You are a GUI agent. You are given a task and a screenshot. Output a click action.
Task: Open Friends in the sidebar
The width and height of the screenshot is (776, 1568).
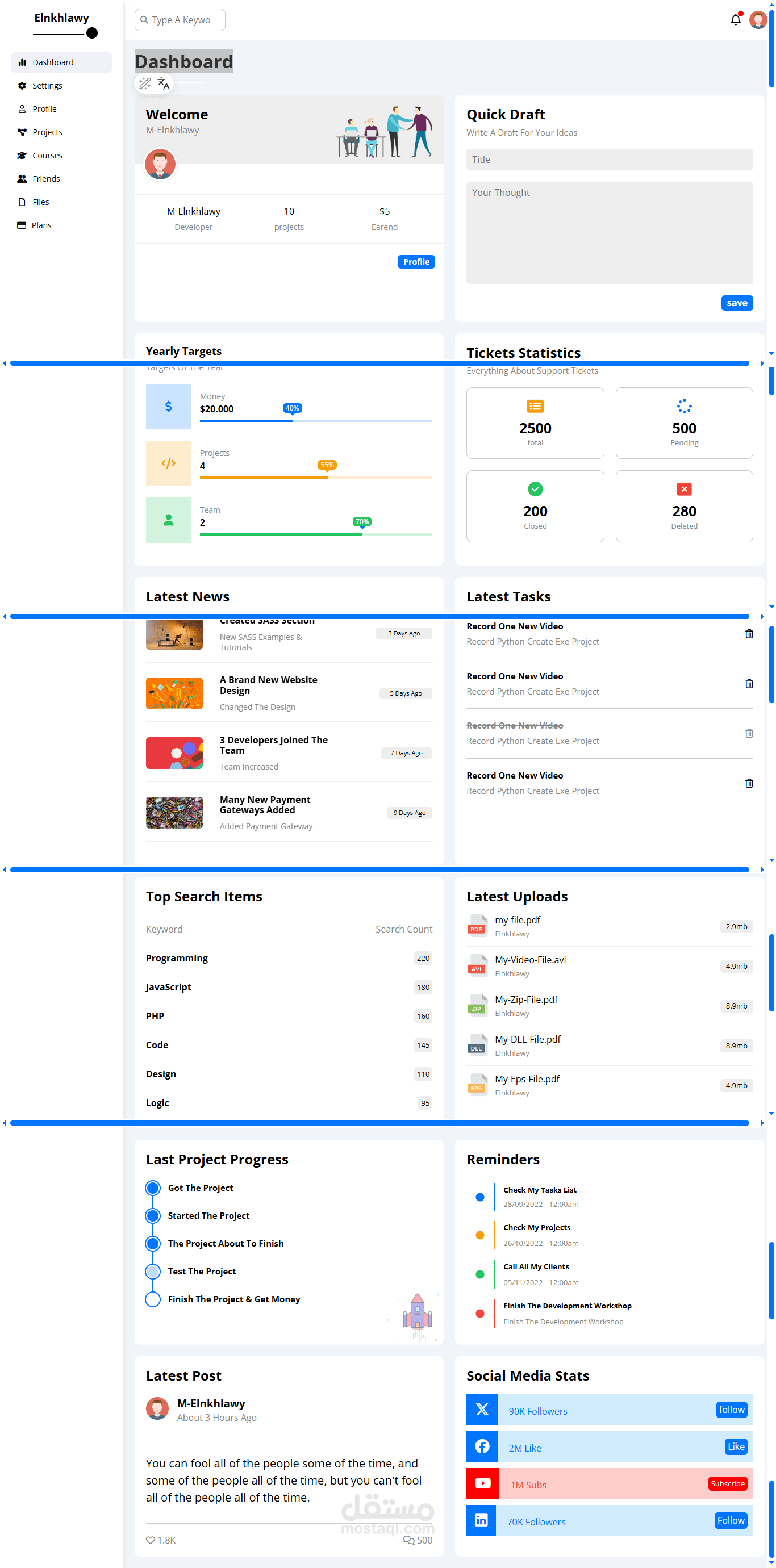tap(61, 178)
